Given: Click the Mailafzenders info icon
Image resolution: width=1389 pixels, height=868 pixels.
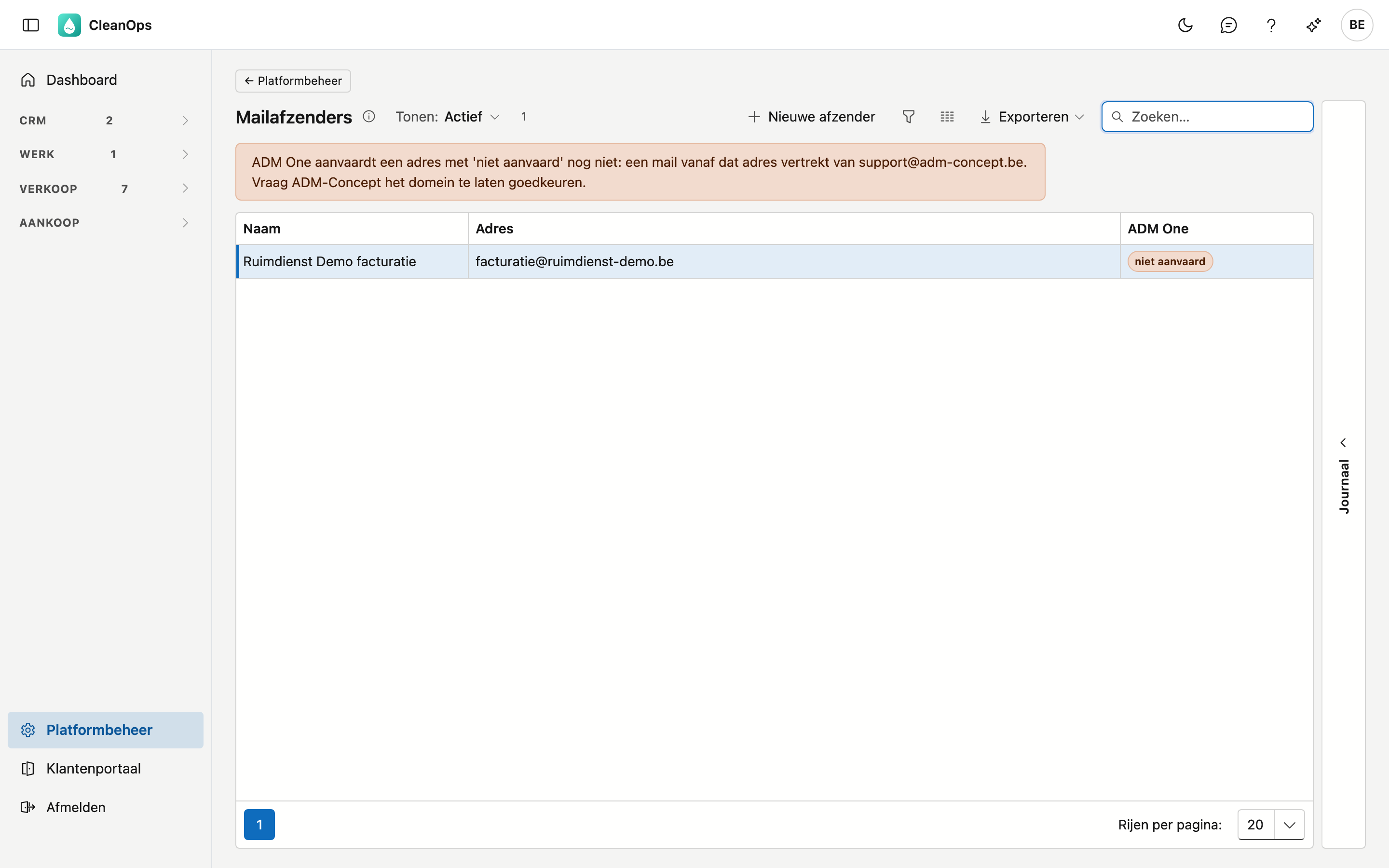Looking at the screenshot, I should (369, 117).
